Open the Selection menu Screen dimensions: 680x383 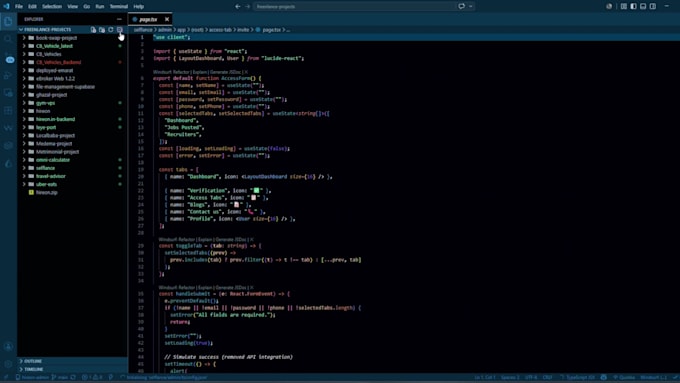[x=52, y=7]
